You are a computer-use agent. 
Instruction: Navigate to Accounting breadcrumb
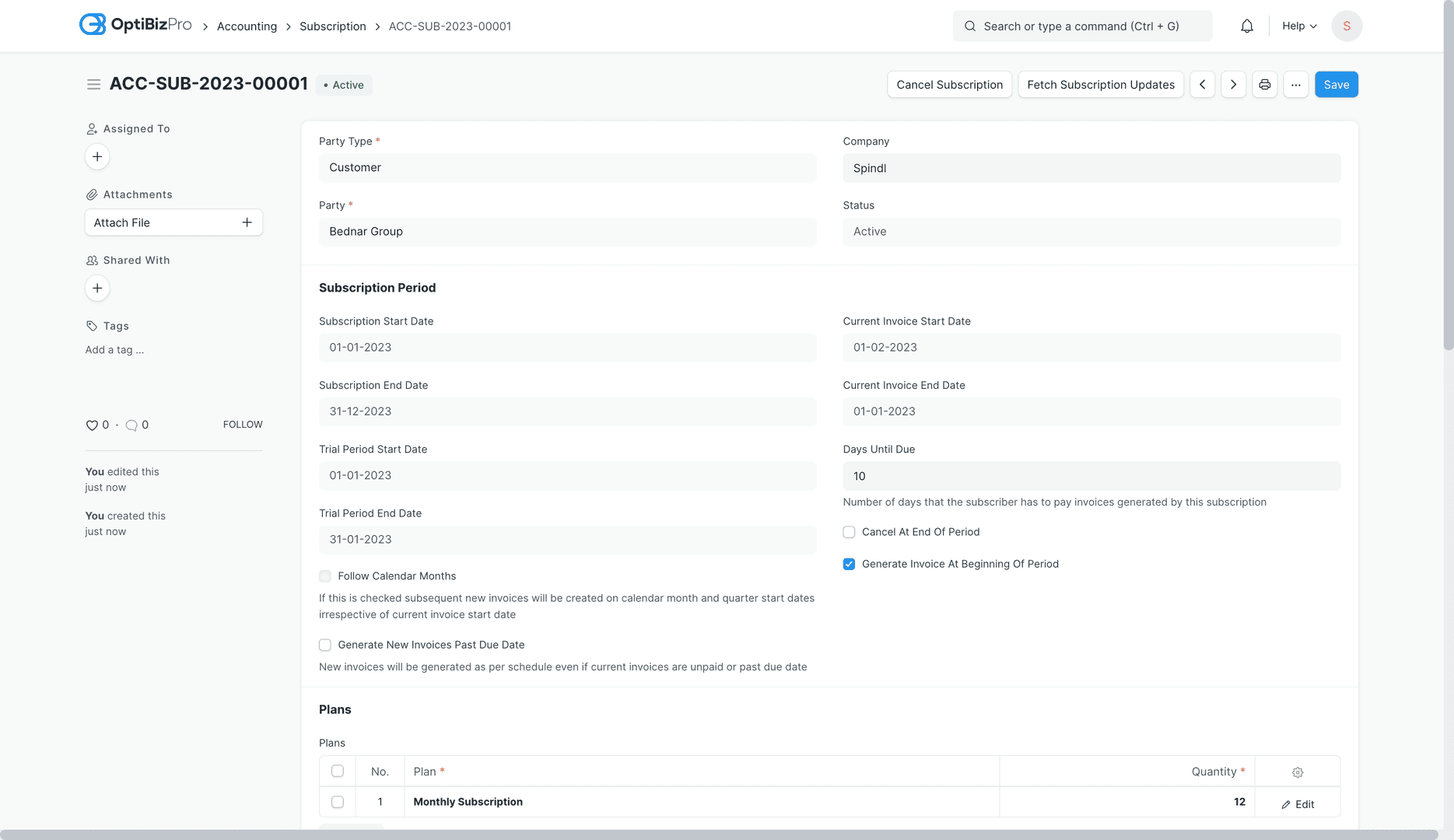tap(247, 26)
